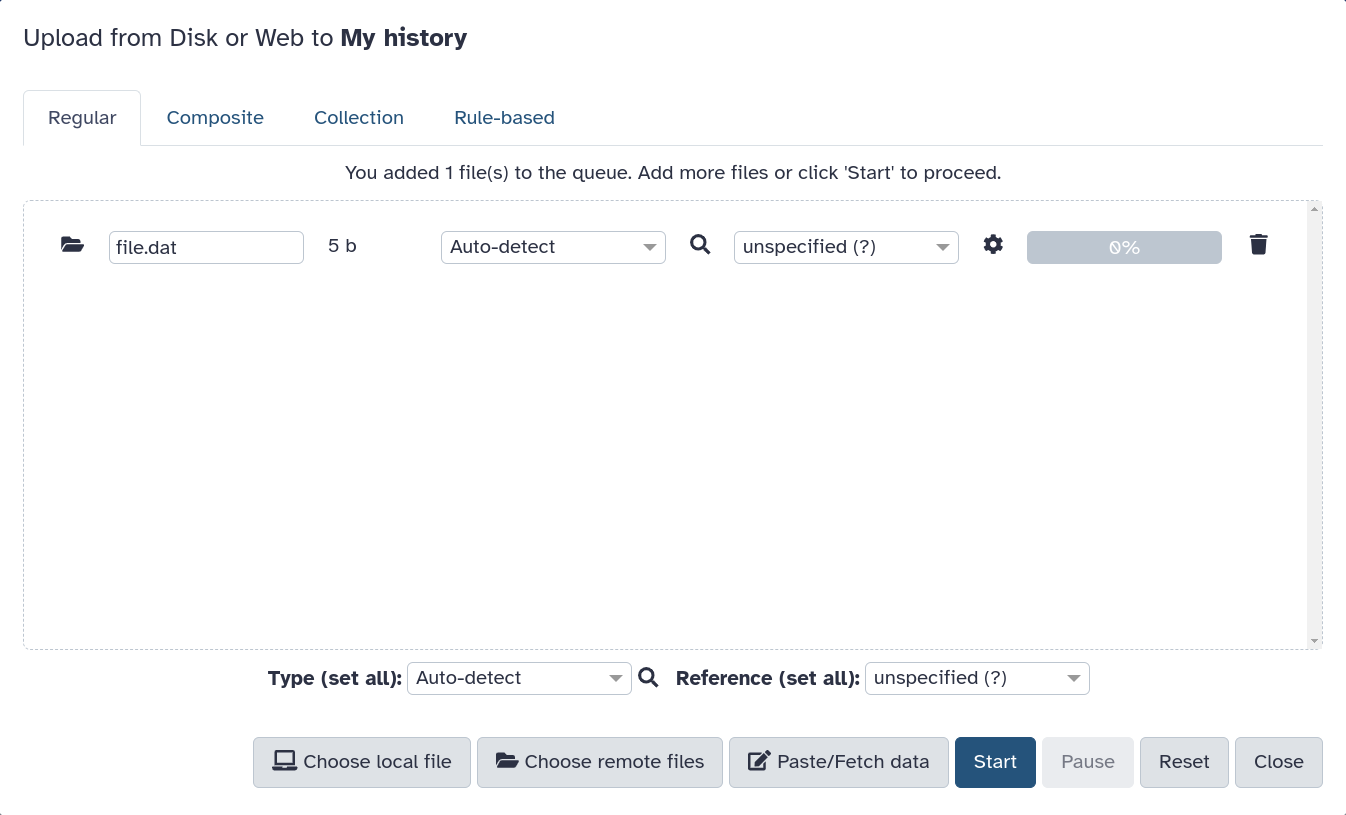
Task: Click the 0% upload progress bar
Action: click(x=1124, y=247)
